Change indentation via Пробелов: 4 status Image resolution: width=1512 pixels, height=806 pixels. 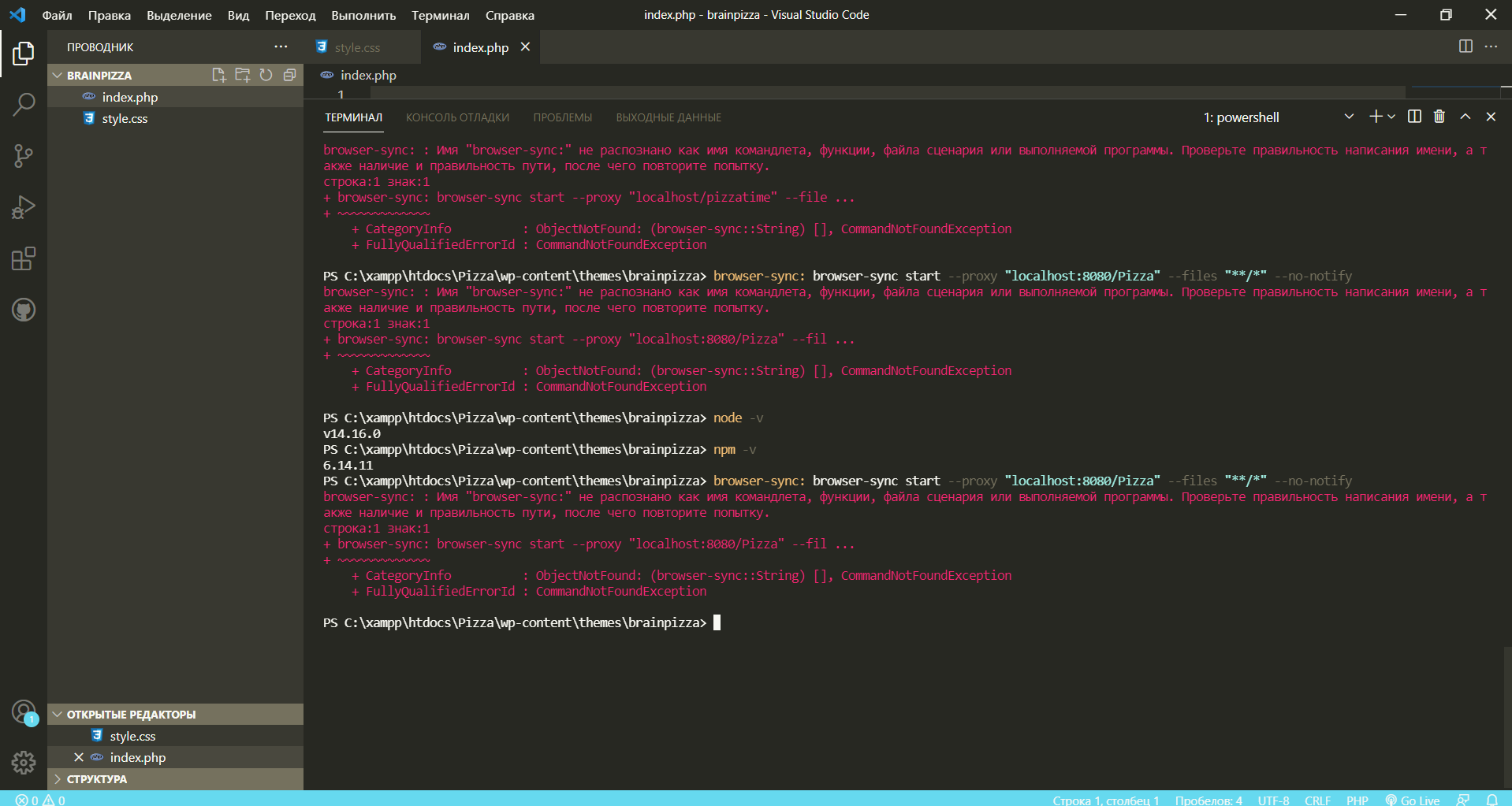[x=1208, y=800]
